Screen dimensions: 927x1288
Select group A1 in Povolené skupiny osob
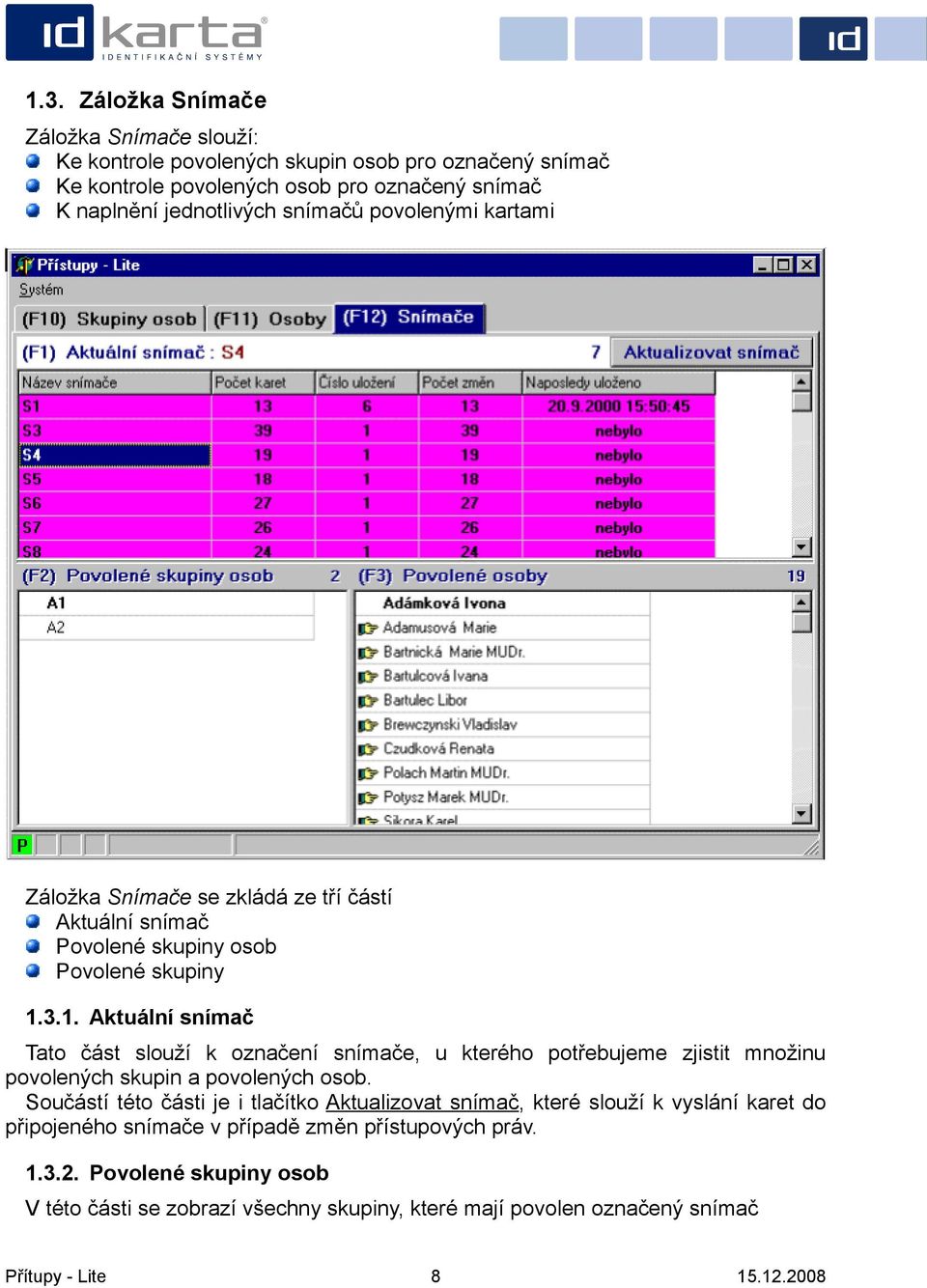[x=167, y=603]
